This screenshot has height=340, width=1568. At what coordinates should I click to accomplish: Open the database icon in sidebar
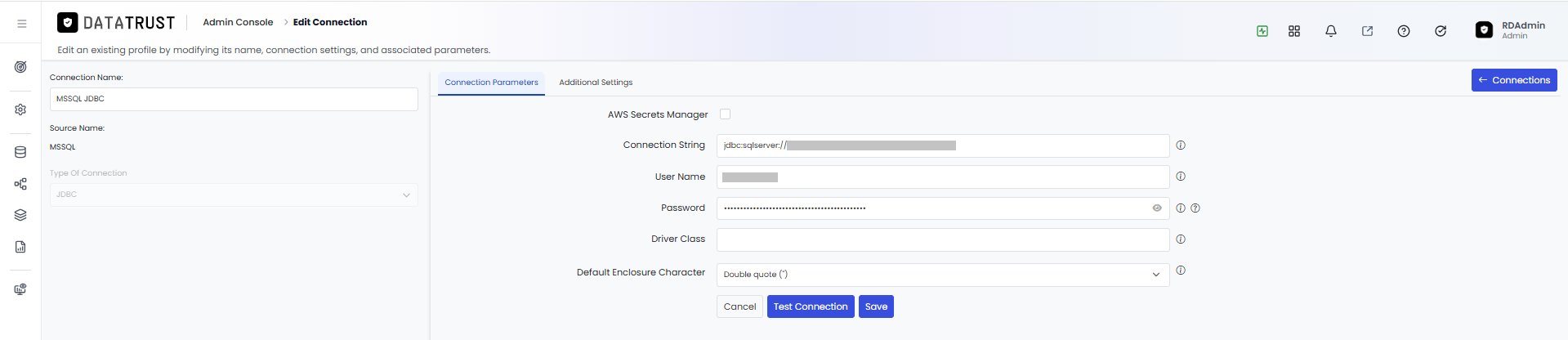[20, 152]
